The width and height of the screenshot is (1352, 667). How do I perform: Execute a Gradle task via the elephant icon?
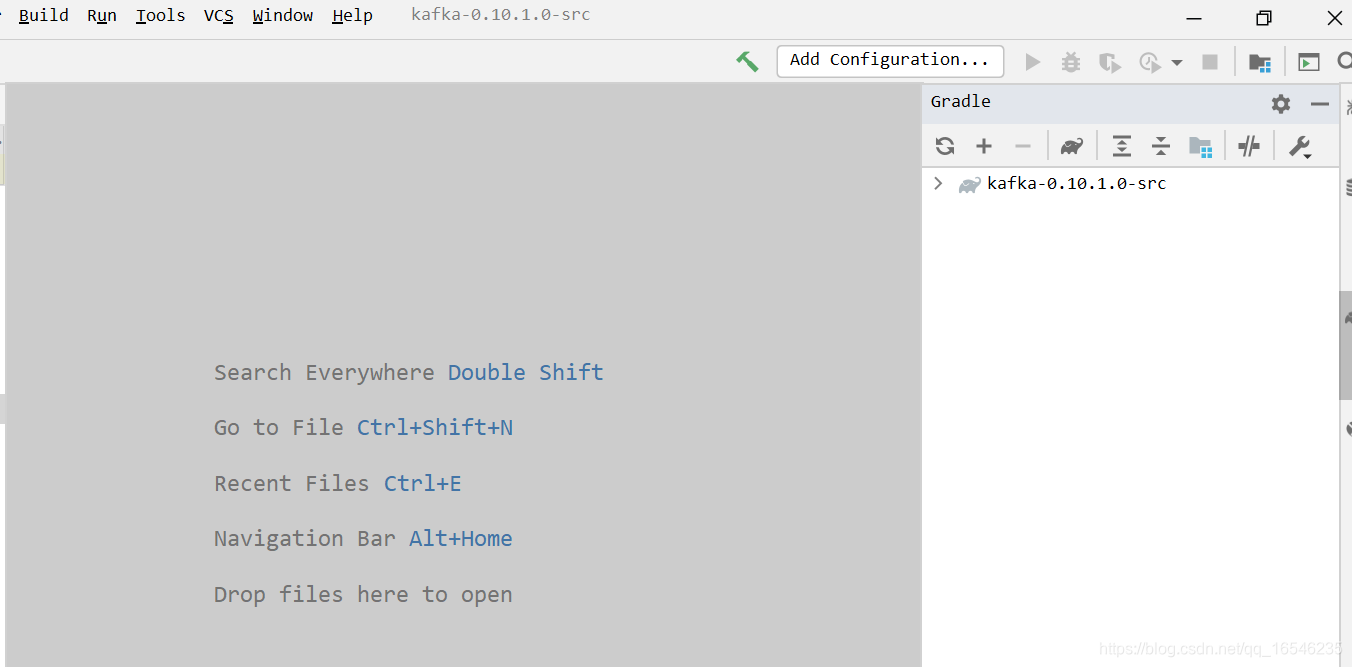pos(1072,146)
